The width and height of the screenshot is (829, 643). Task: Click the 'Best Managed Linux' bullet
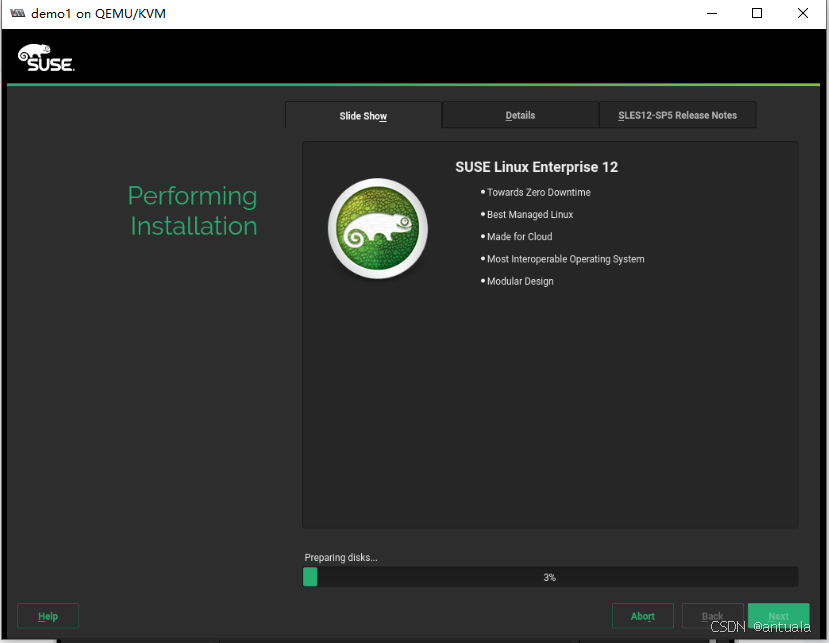pos(529,215)
